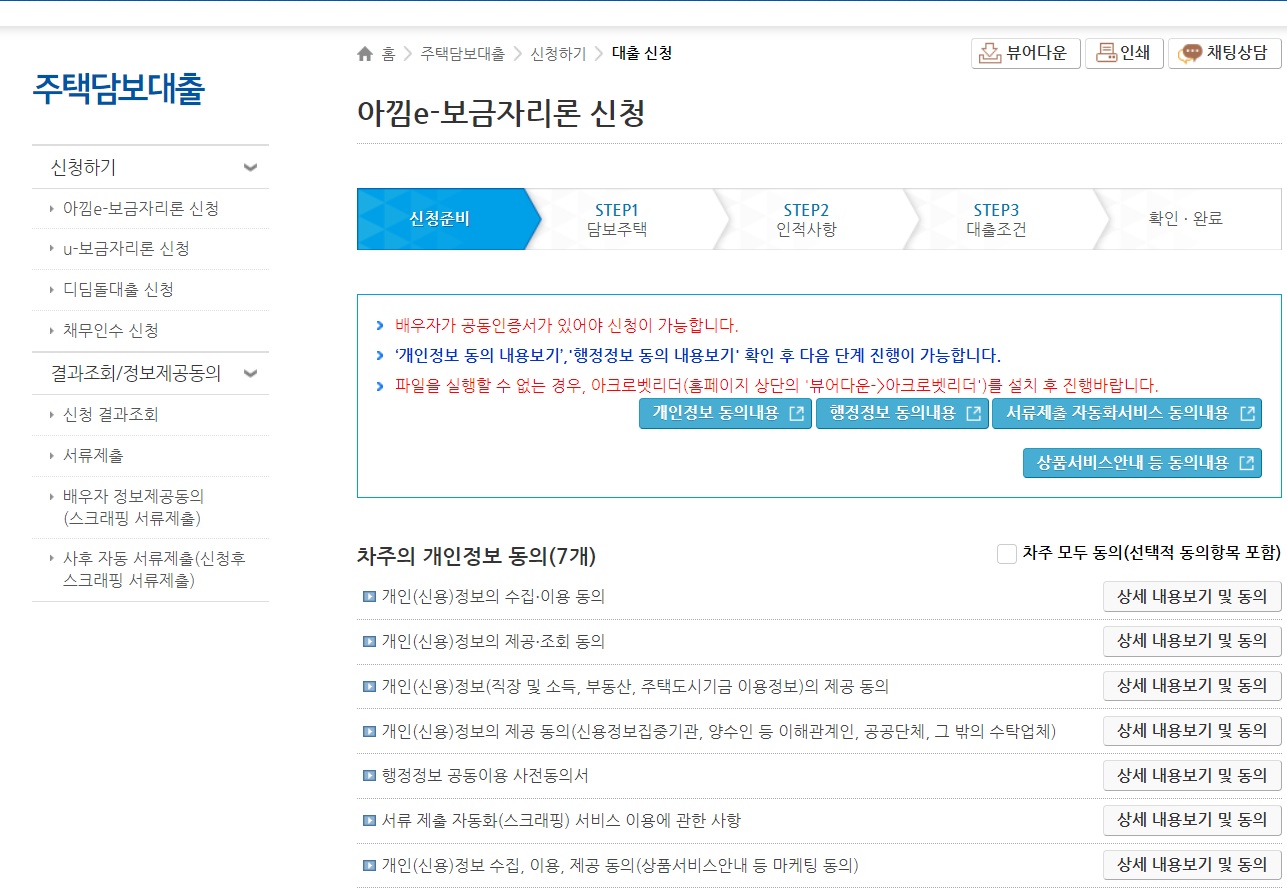Open 서류제출 자동화서비스 동의내용 document
The image size is (1287, 891).
coord(1127,413)
